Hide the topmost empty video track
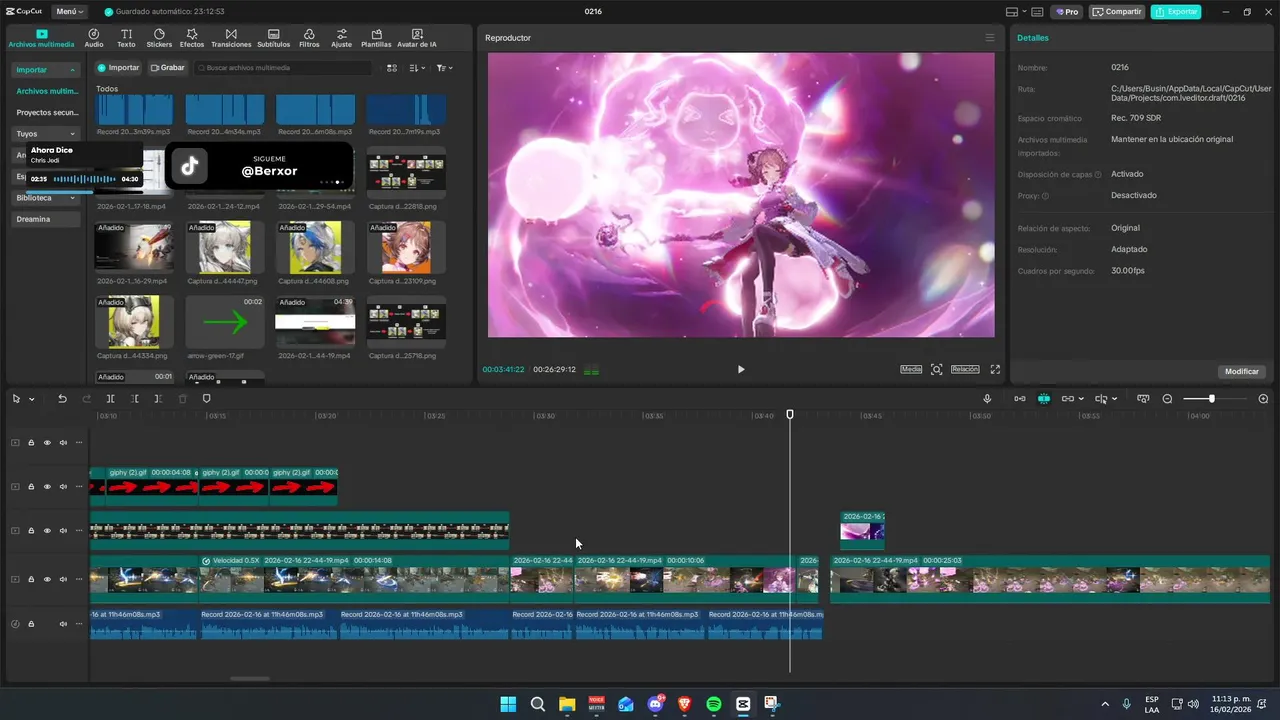The height and width of the screenshot is (720, 1280). coord(47,443)
